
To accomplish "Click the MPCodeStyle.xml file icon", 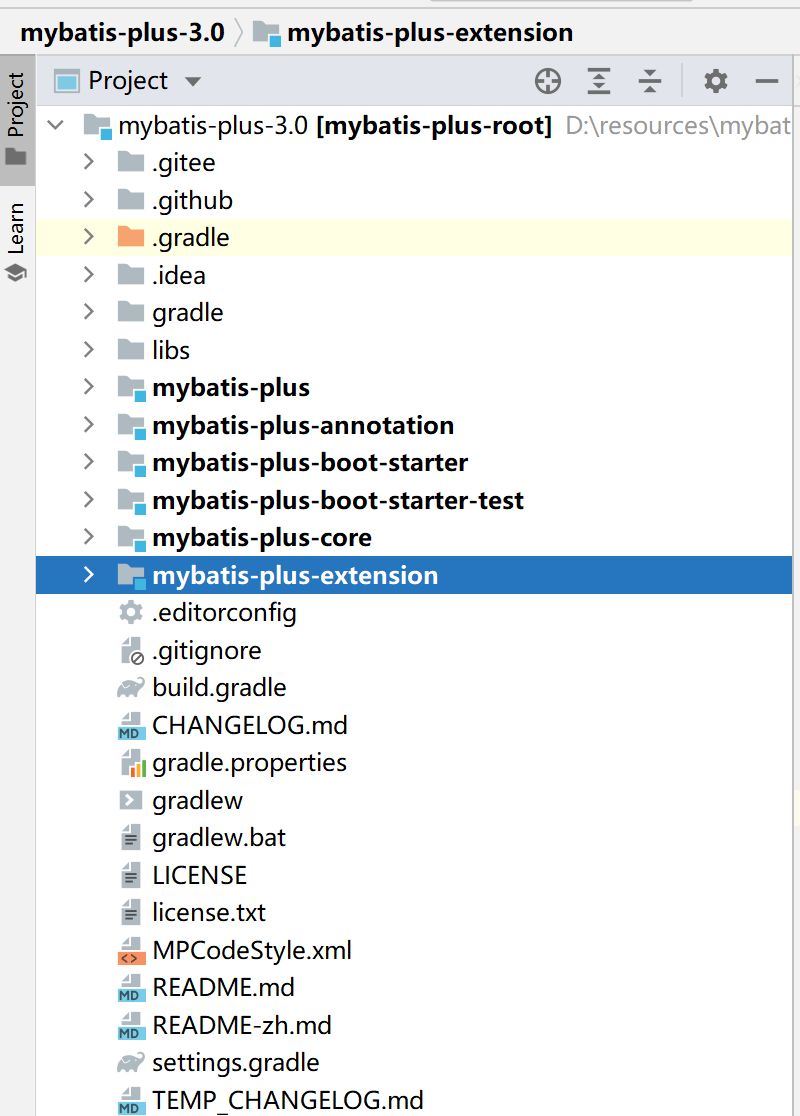I will 131,950.
